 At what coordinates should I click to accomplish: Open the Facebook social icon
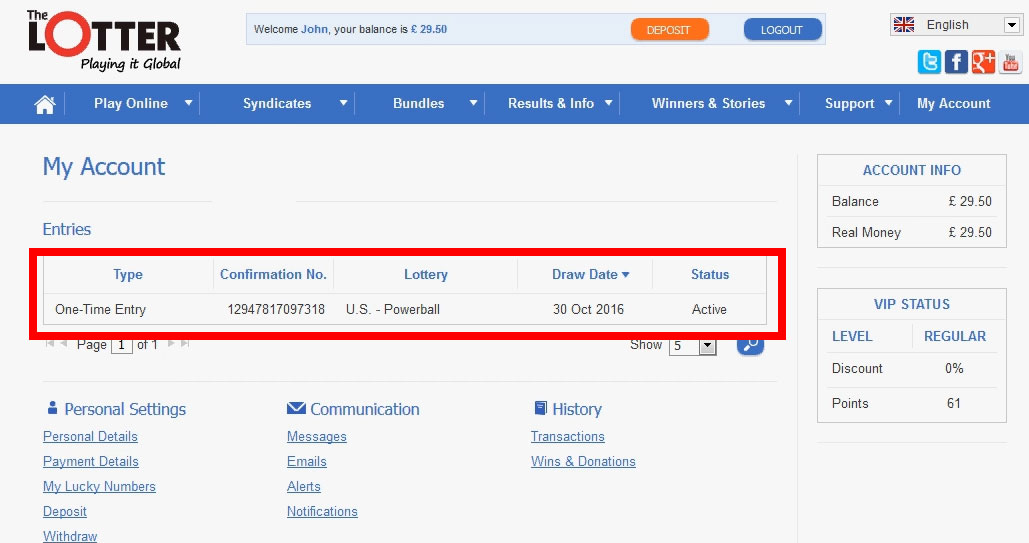click(x=956, y=62)
